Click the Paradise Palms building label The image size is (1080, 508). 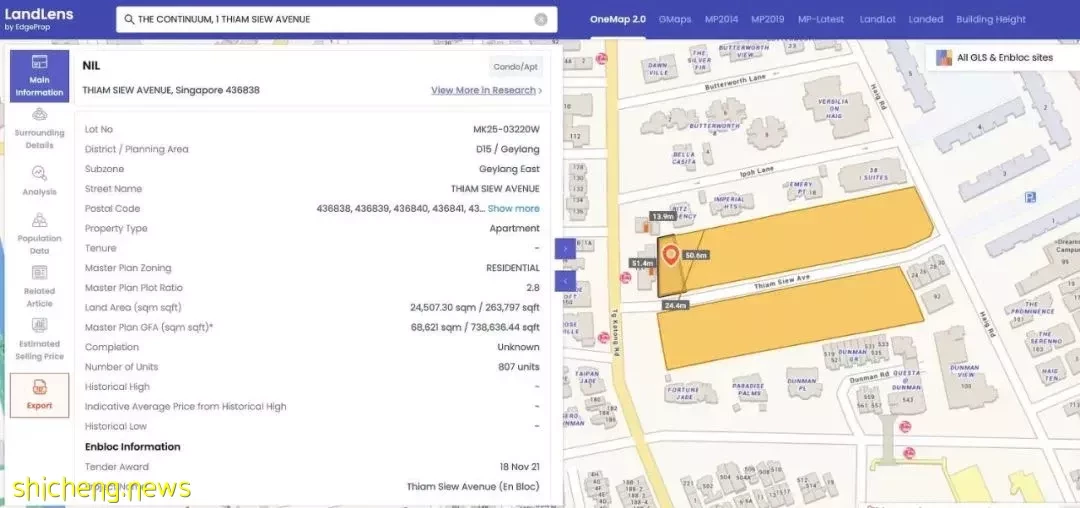tap(749, 389)
